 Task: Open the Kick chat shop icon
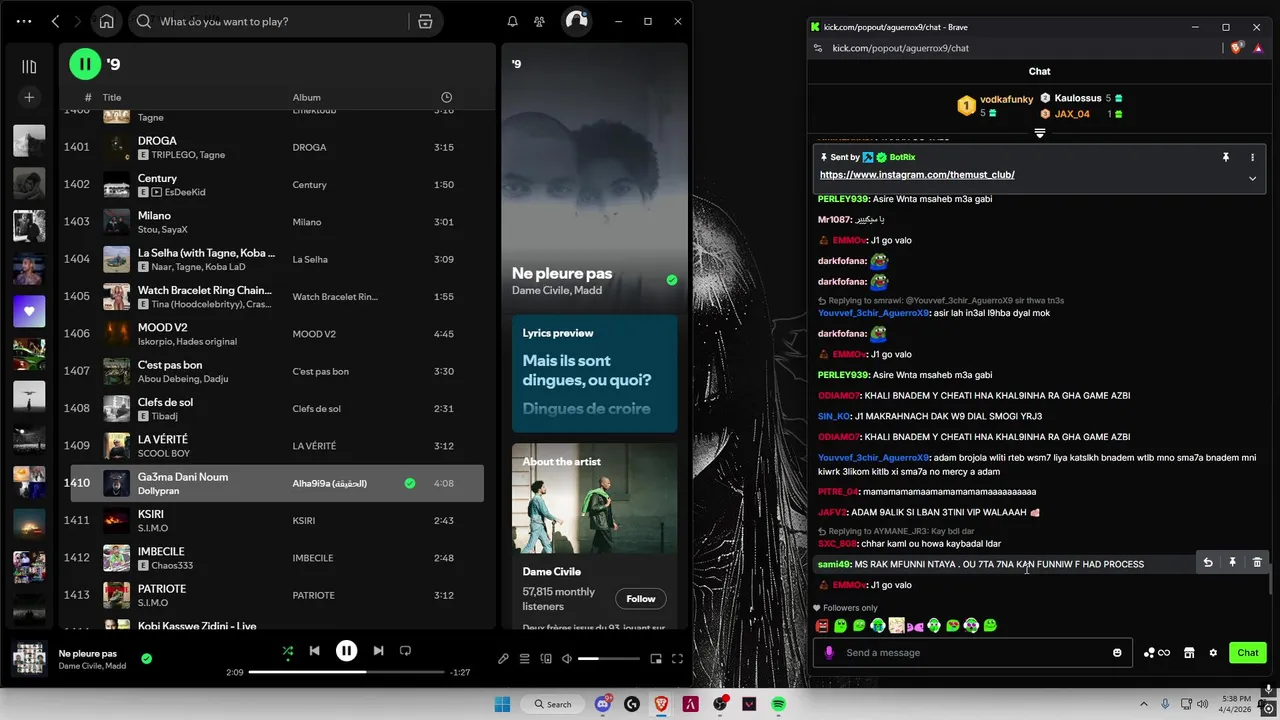(1189, 653)
